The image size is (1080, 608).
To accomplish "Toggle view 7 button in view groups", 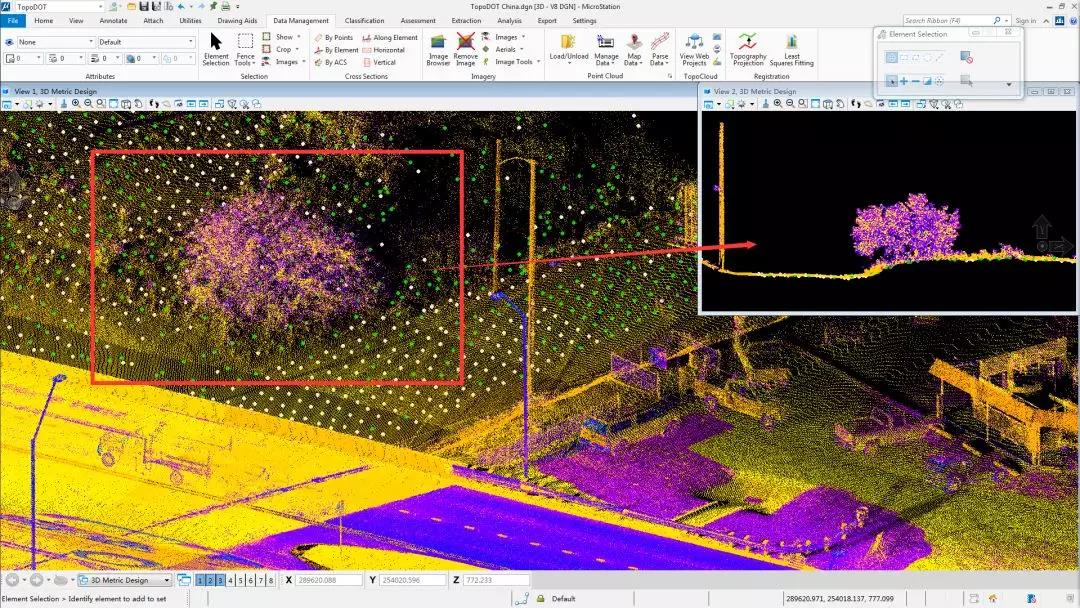I will click(261, 580).
